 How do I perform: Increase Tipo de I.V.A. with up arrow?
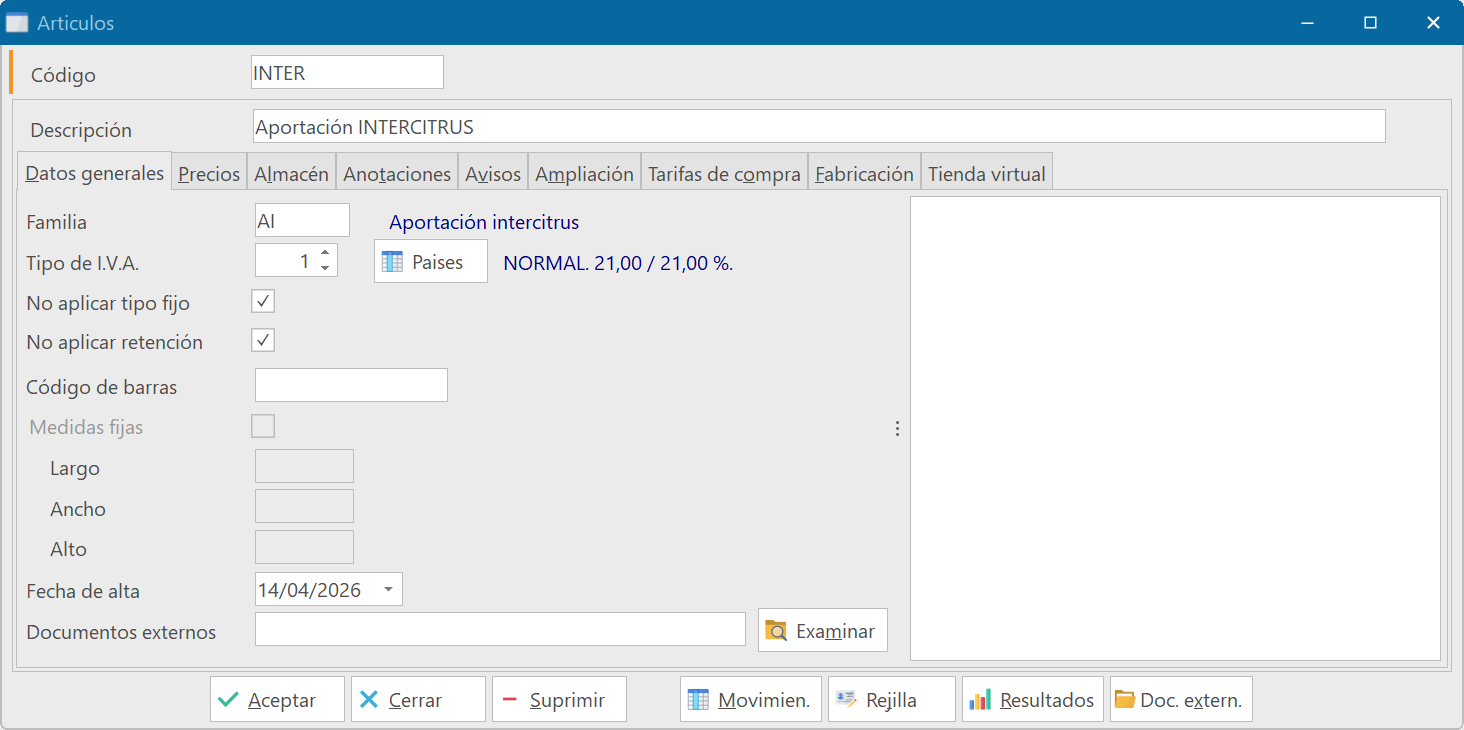(x=325, y=254)
